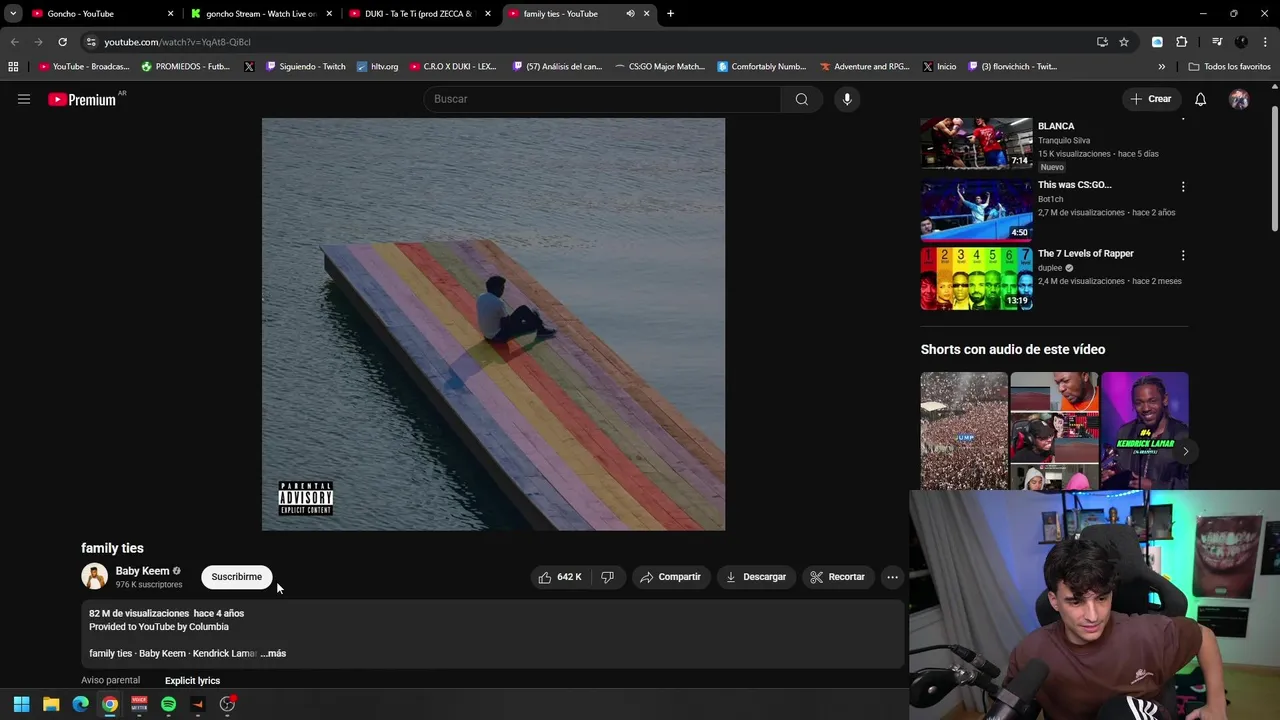Open Chrome media controls icon
The height and width of the screenshot is (720, 1280).
tap(1217, 42)
